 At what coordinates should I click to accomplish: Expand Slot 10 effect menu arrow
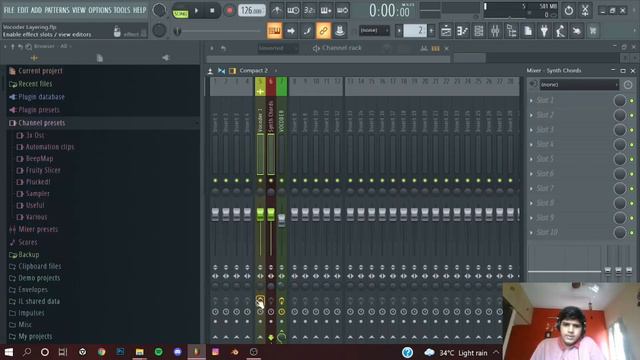(531, 233)
